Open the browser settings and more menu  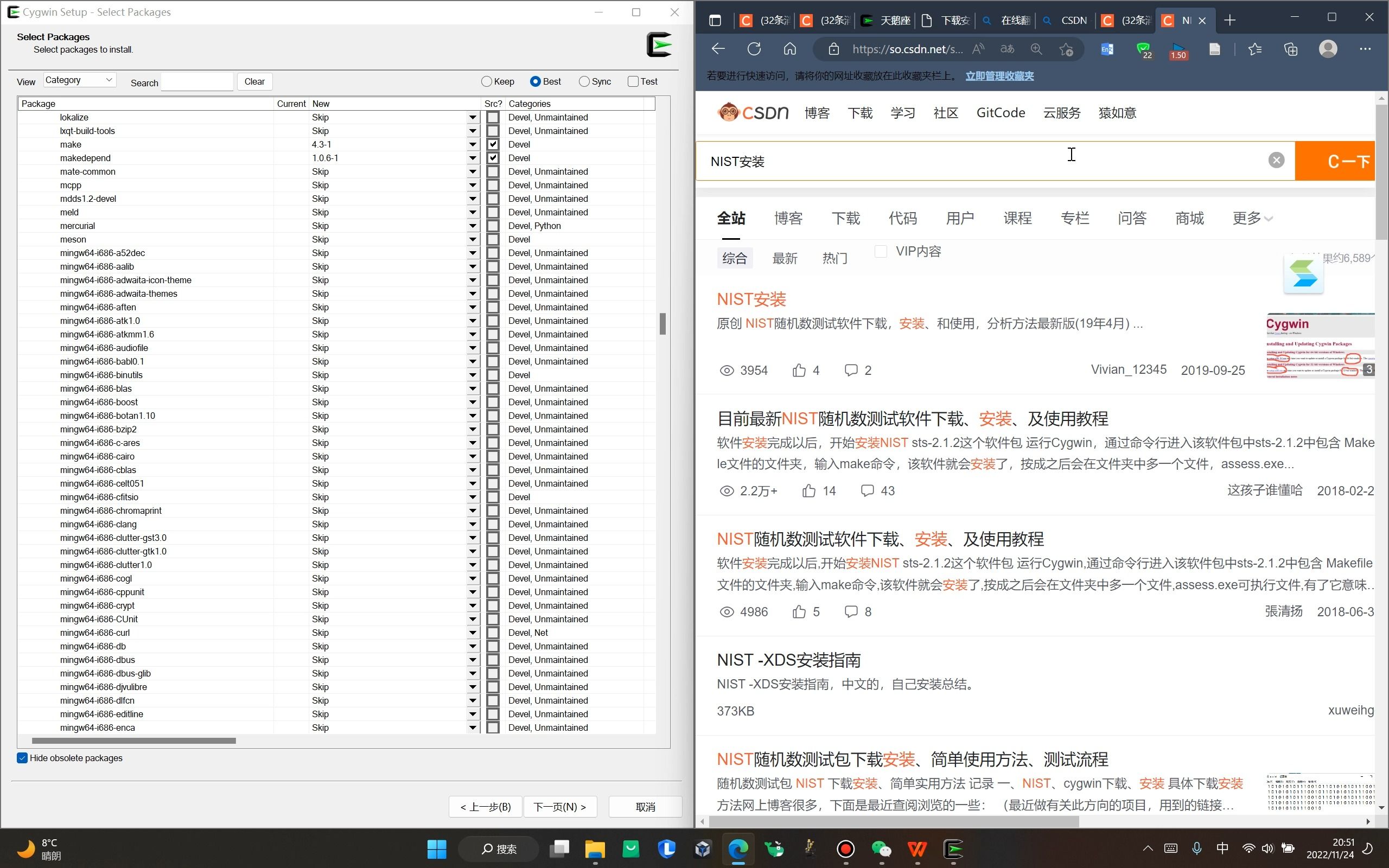point(1365,49)
